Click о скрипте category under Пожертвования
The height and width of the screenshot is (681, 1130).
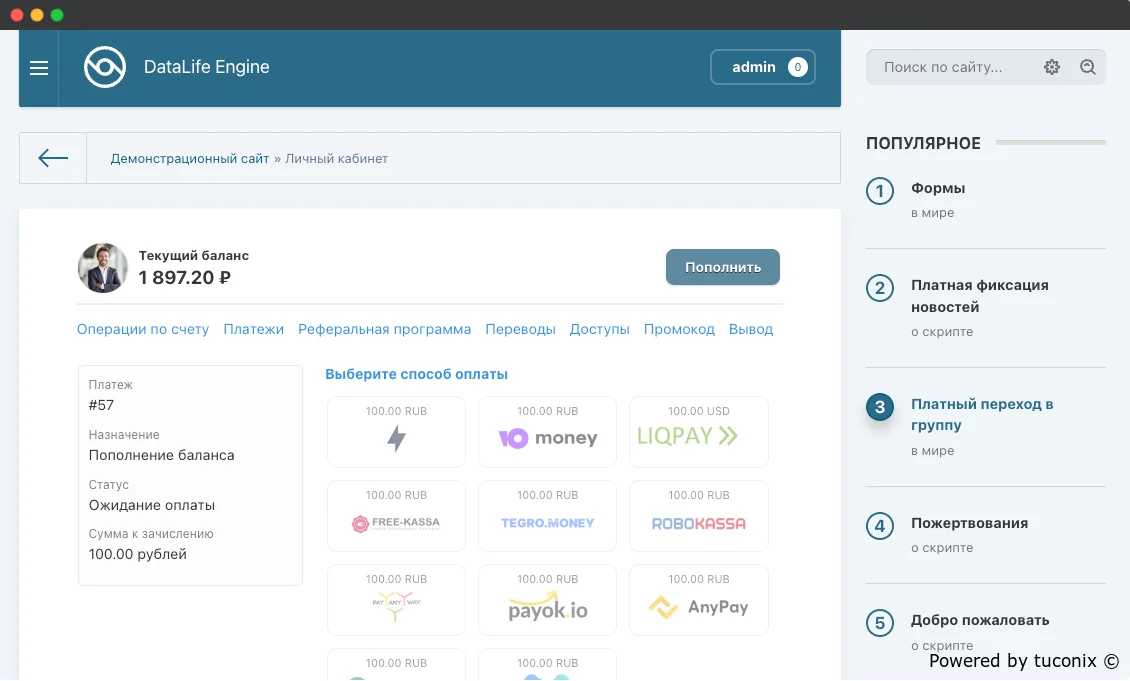point(942,548)
